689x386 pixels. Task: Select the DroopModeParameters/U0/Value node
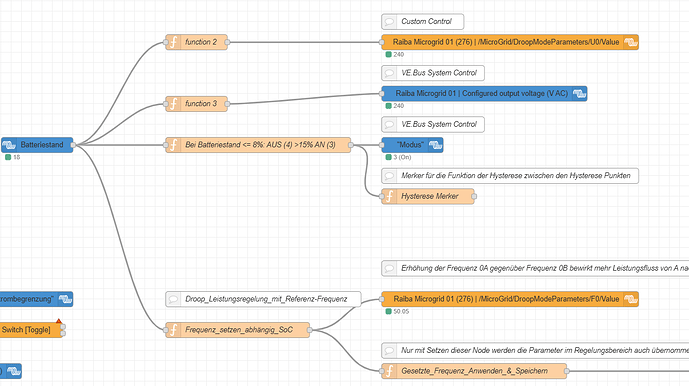[510, 42]
